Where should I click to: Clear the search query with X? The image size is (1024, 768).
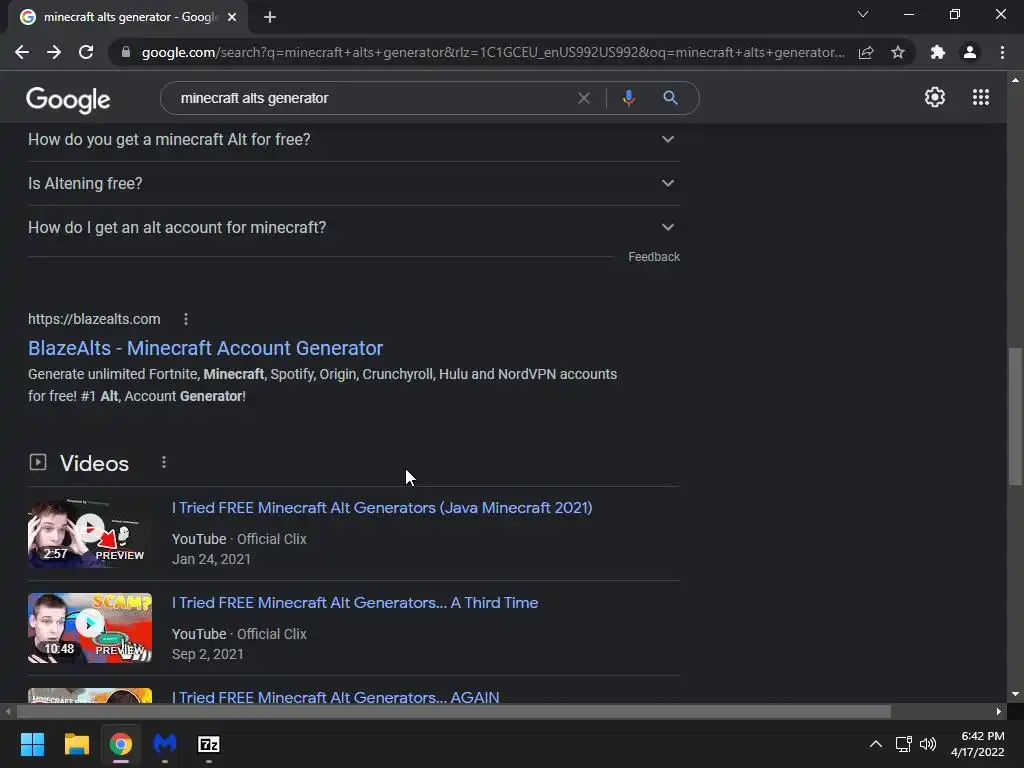point(584,98)
